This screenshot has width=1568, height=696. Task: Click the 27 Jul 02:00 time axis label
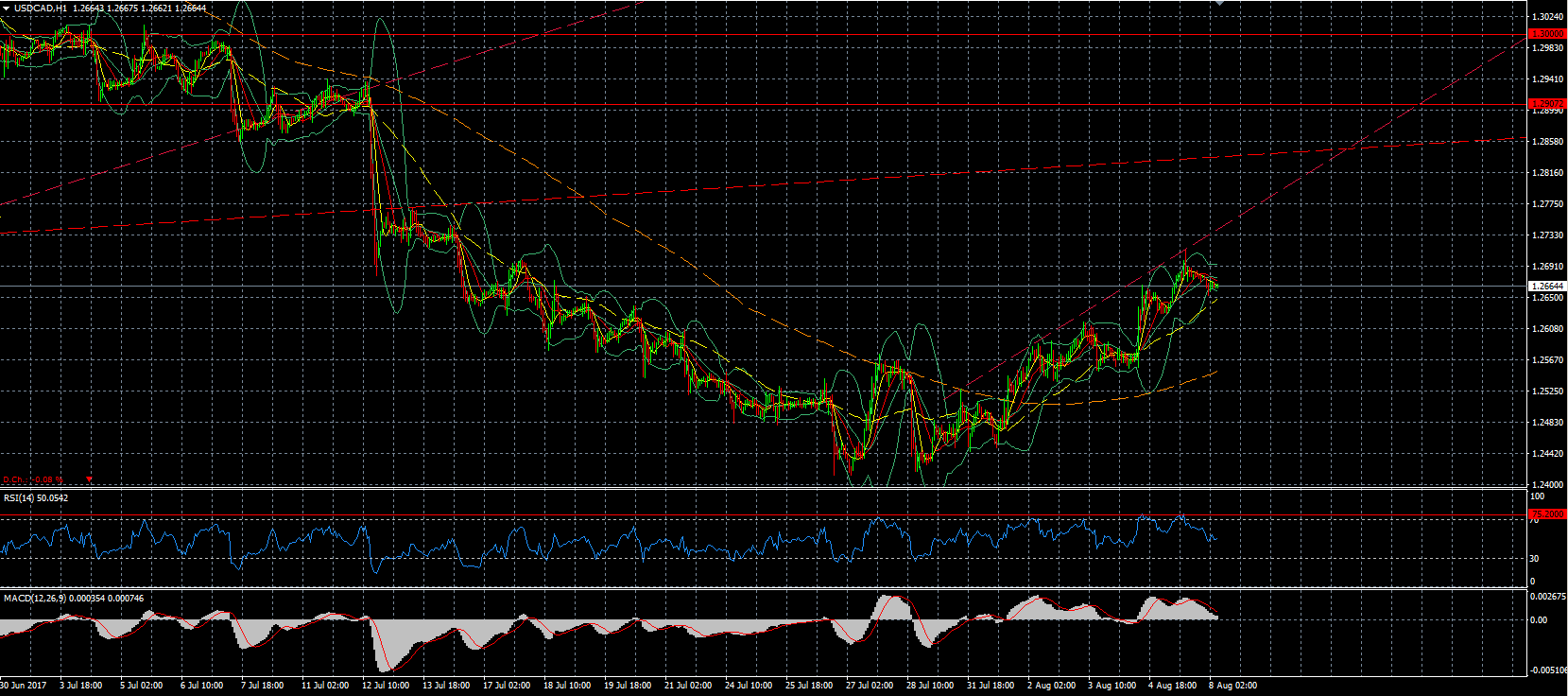pyautogui.click(x=870, y=686)
